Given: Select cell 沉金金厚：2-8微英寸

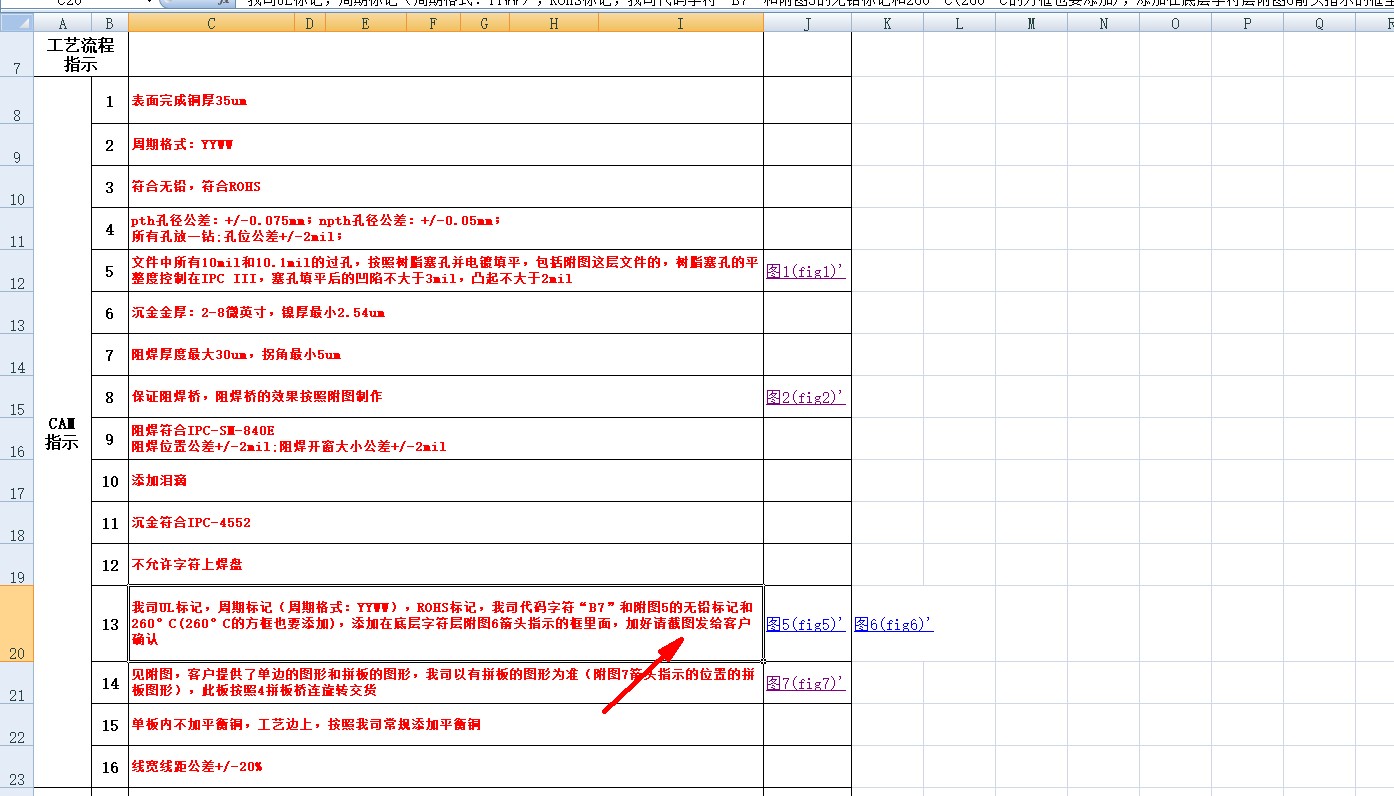Looking at the screenshot, I should pyautogui.click(x=446, y=313).
